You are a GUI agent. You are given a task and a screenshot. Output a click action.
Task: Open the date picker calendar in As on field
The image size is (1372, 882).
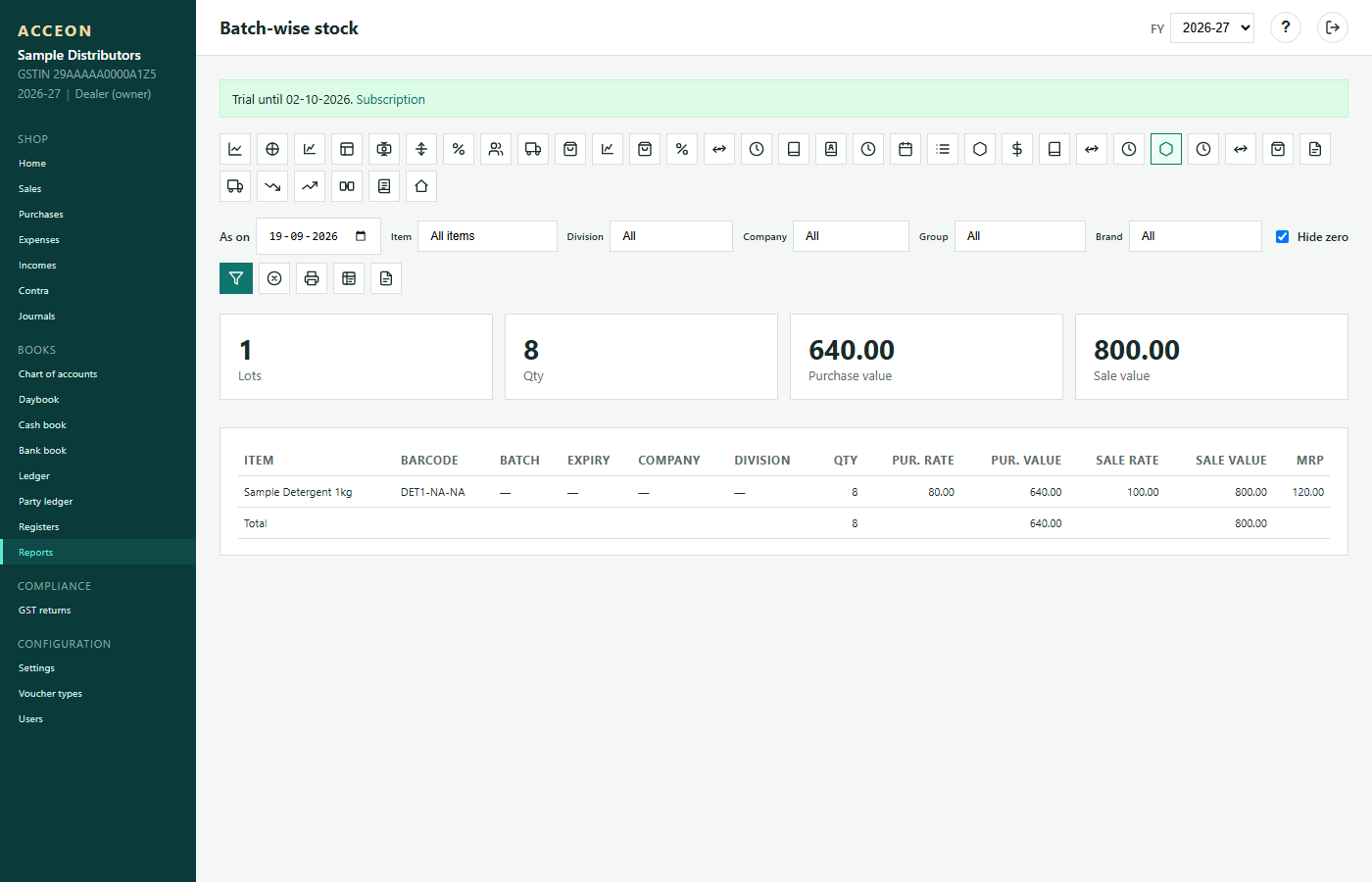tap(361, 236)
